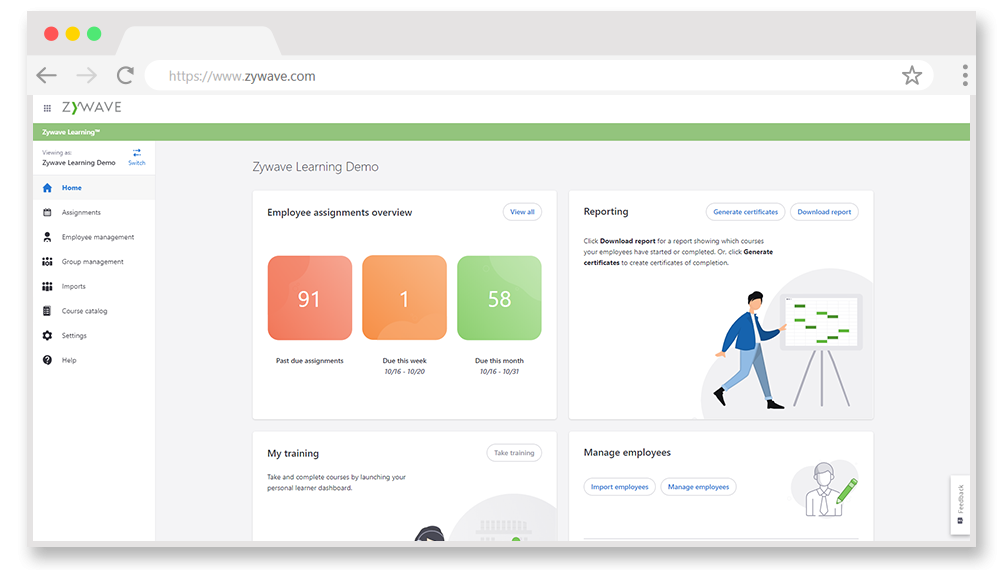Select Group management in sidebar
Image resolution: width=1000 pixels, height=570 pixels.
click(94, 261)
